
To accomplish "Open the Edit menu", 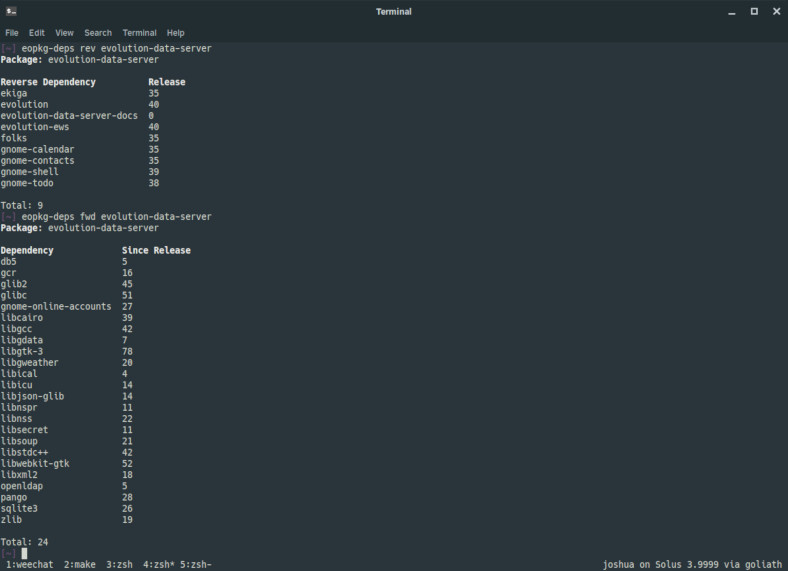I will (x=36, y=33).
